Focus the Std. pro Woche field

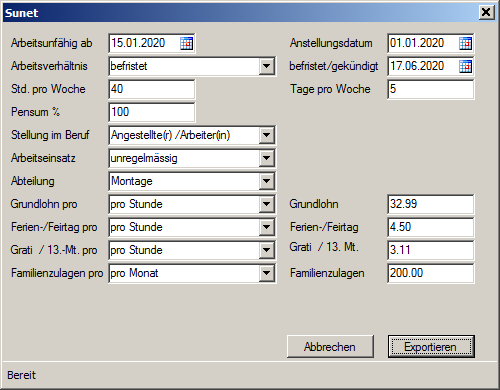152,89
